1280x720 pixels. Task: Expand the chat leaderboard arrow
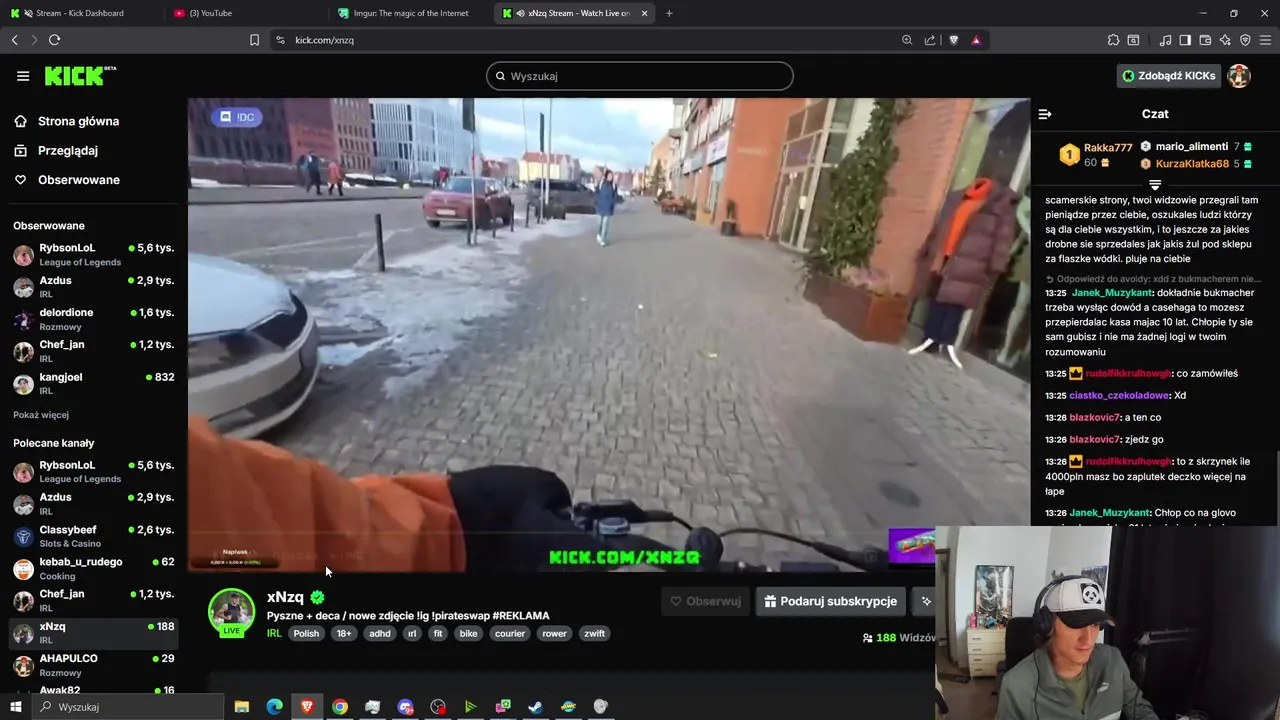(1155, 185)
